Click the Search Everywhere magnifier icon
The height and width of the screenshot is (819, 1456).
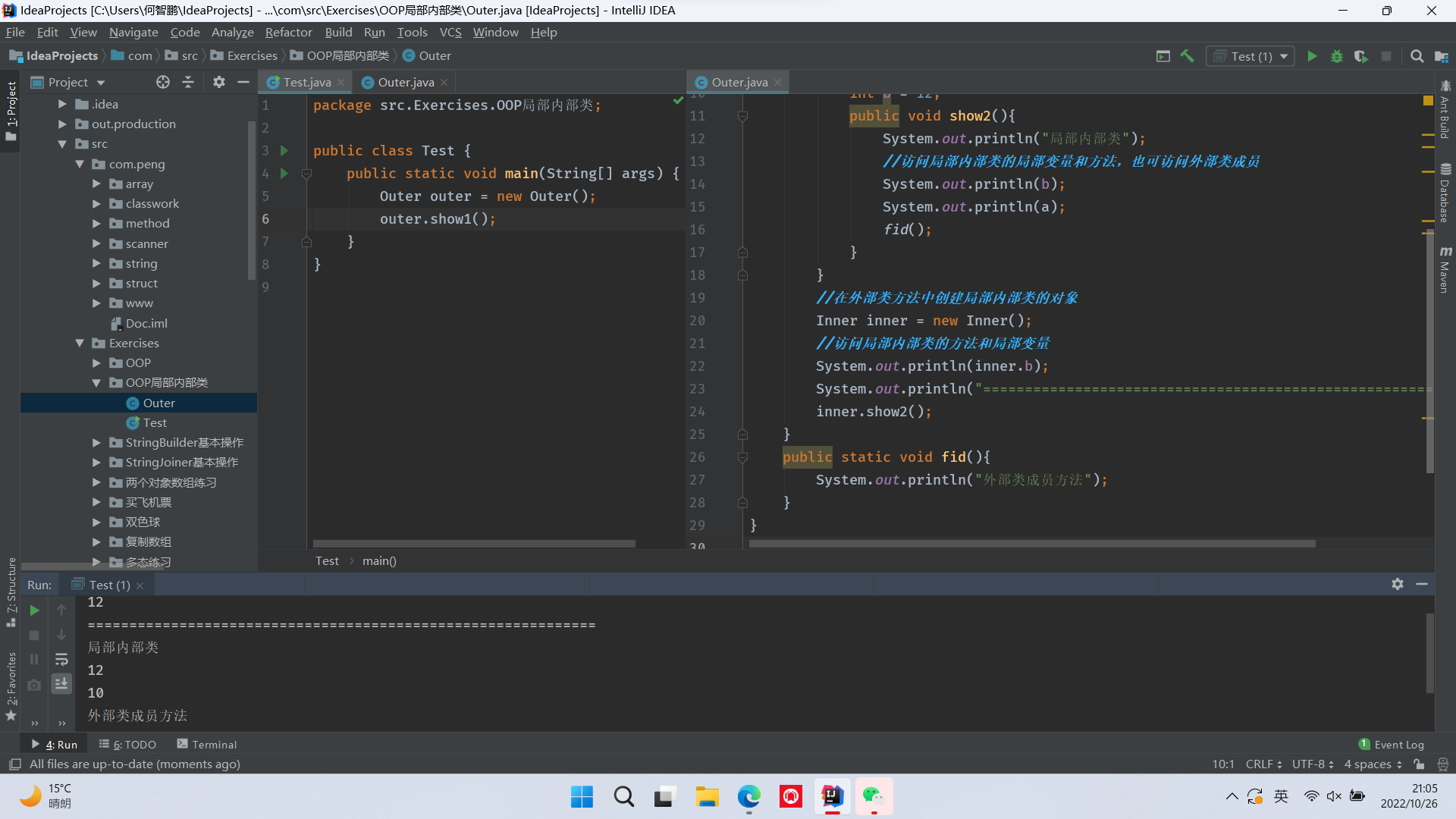pos(1417,56)
